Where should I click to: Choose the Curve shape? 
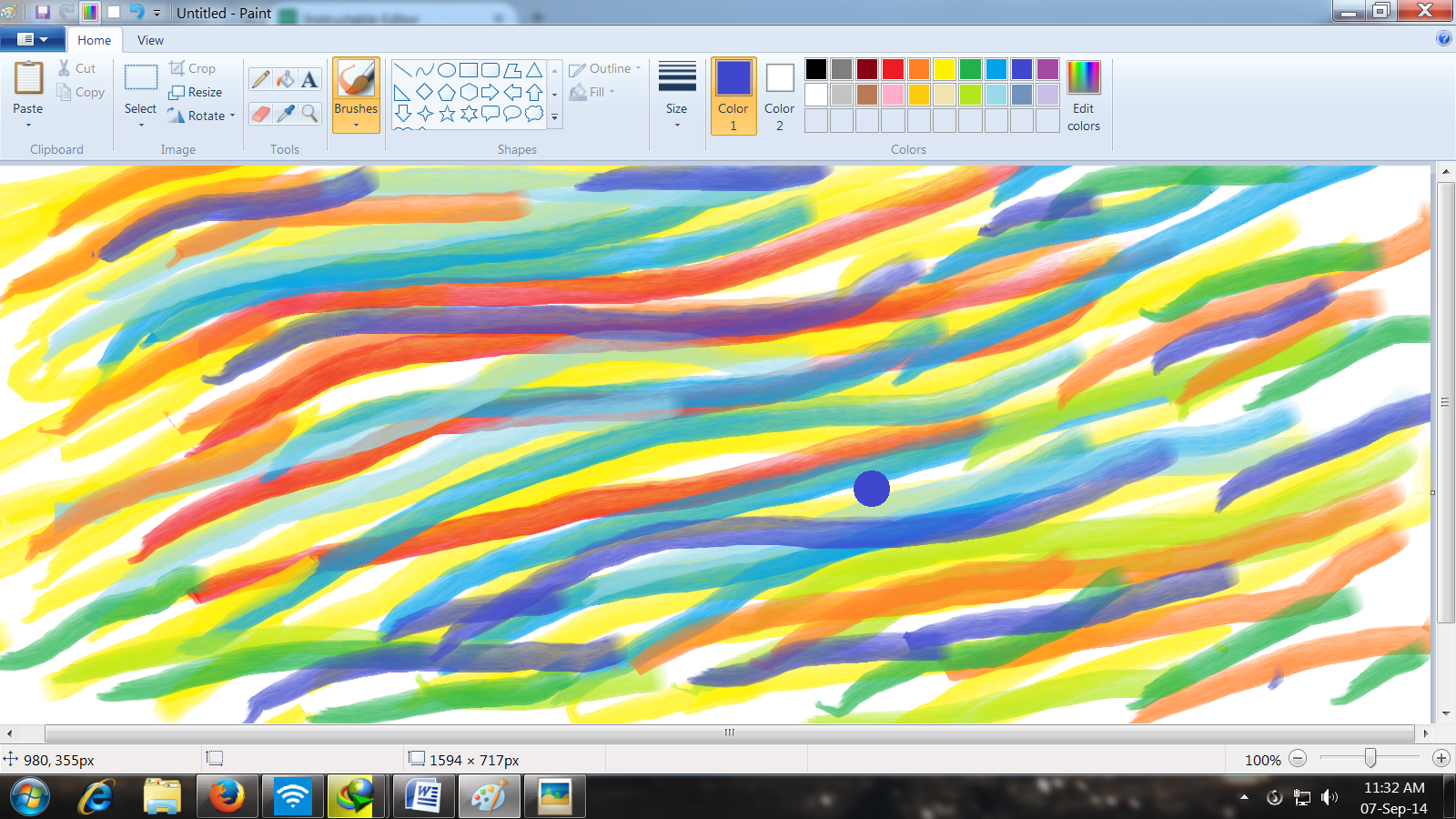coord(425,71)
